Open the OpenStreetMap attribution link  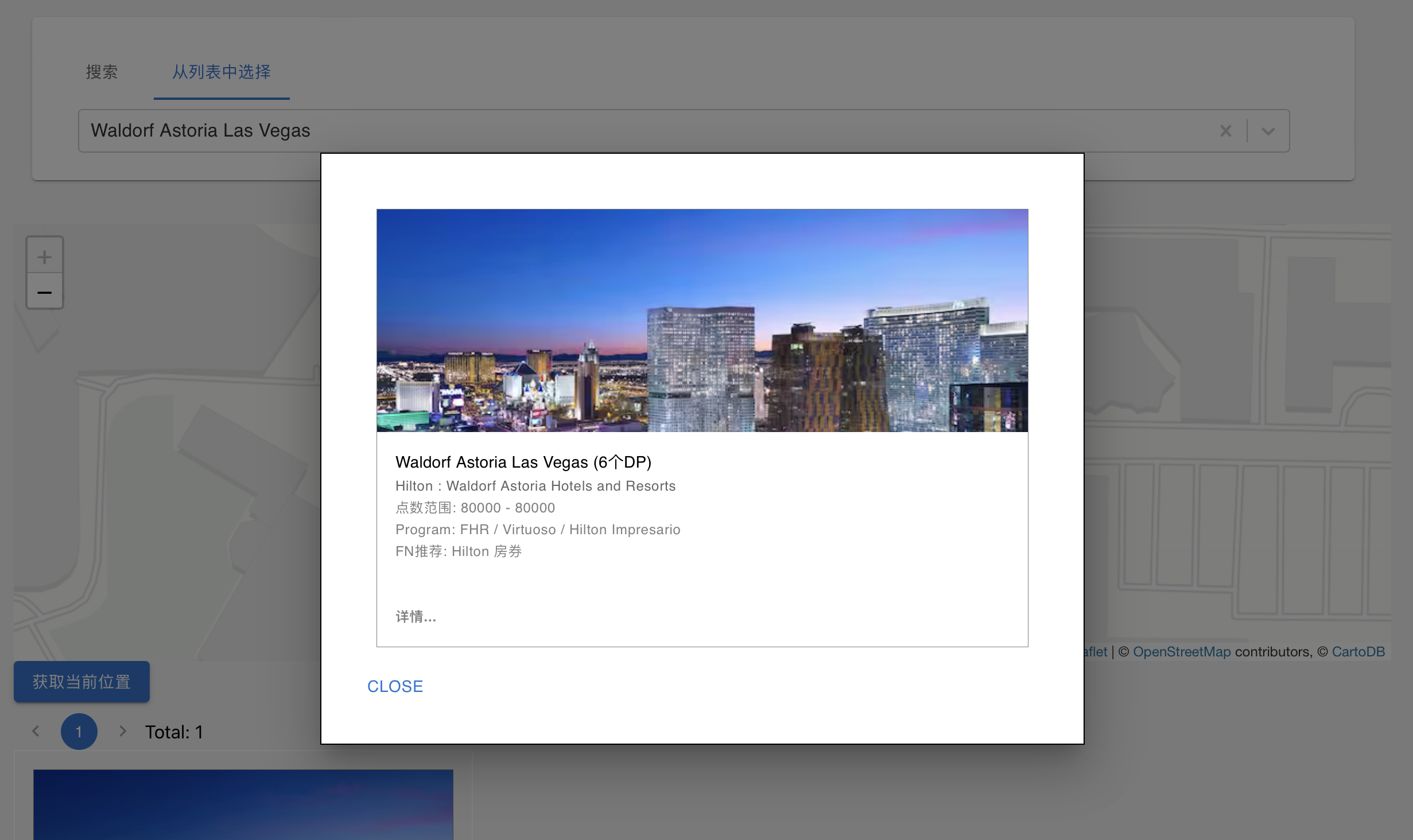pos(1182,652)
